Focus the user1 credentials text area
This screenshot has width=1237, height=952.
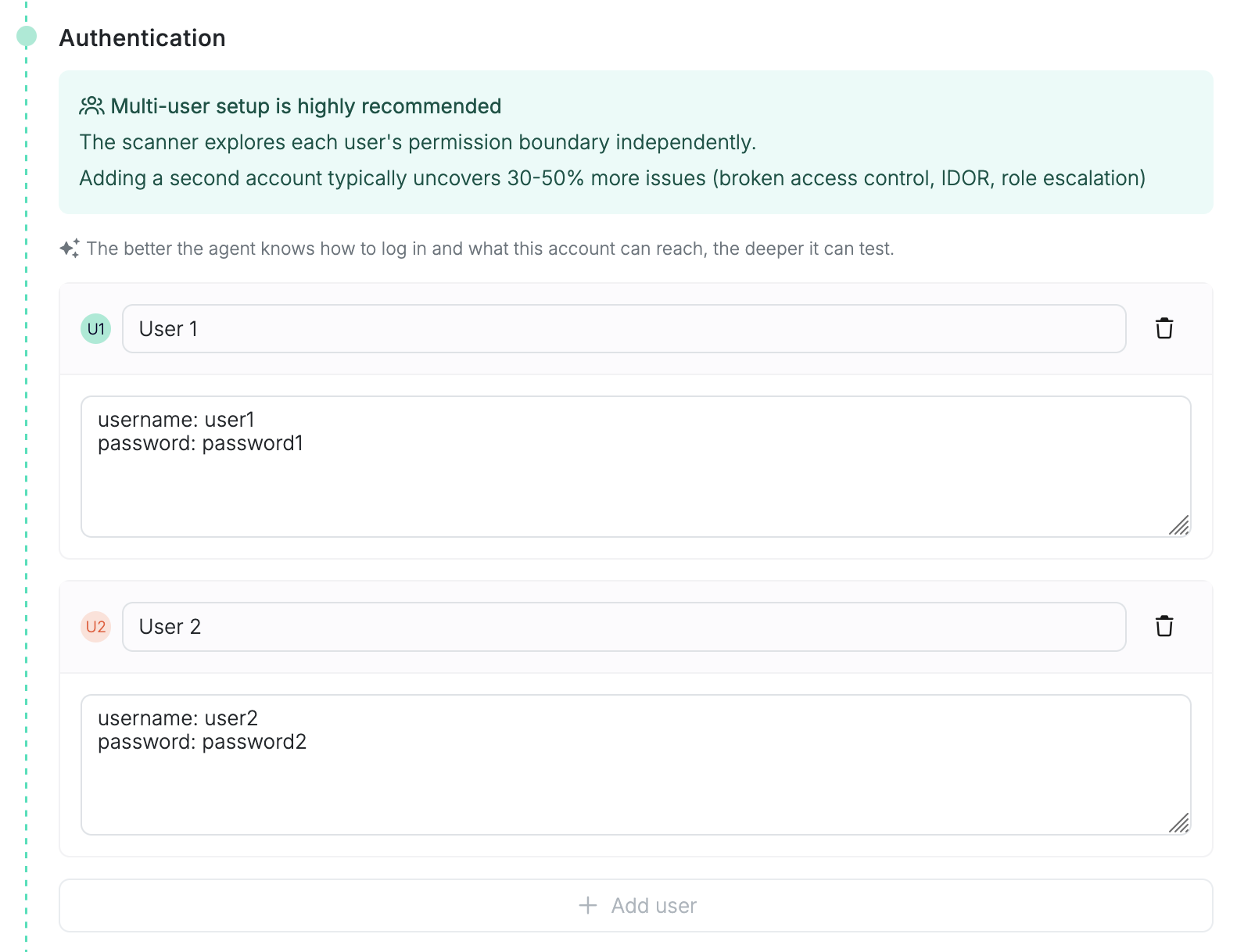click(636, 467)
